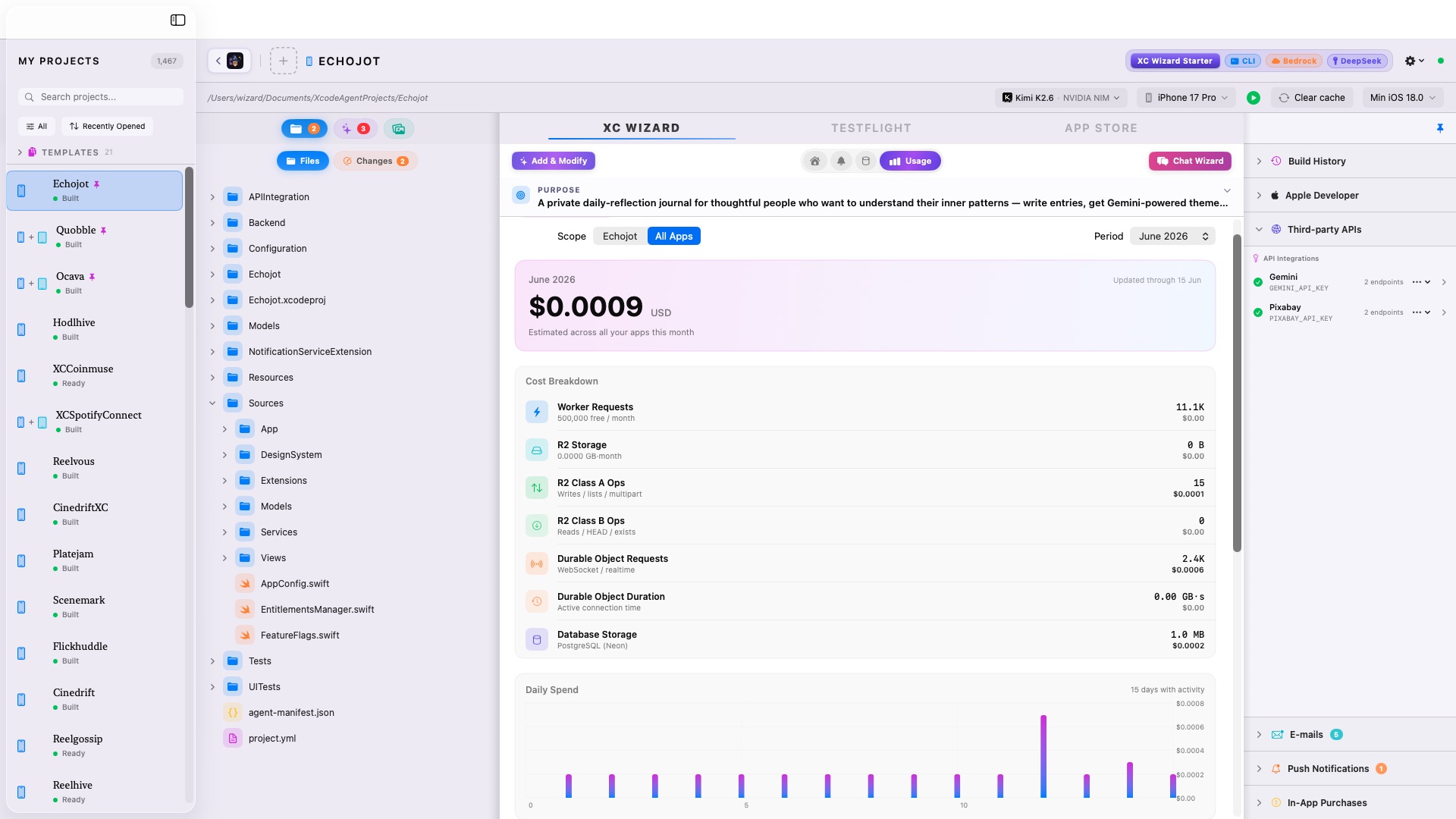Image resolution: width=1456 pixels, height=819 pixels.
Task: Click the pin icon in the right panel
Action: [1440, 128]
